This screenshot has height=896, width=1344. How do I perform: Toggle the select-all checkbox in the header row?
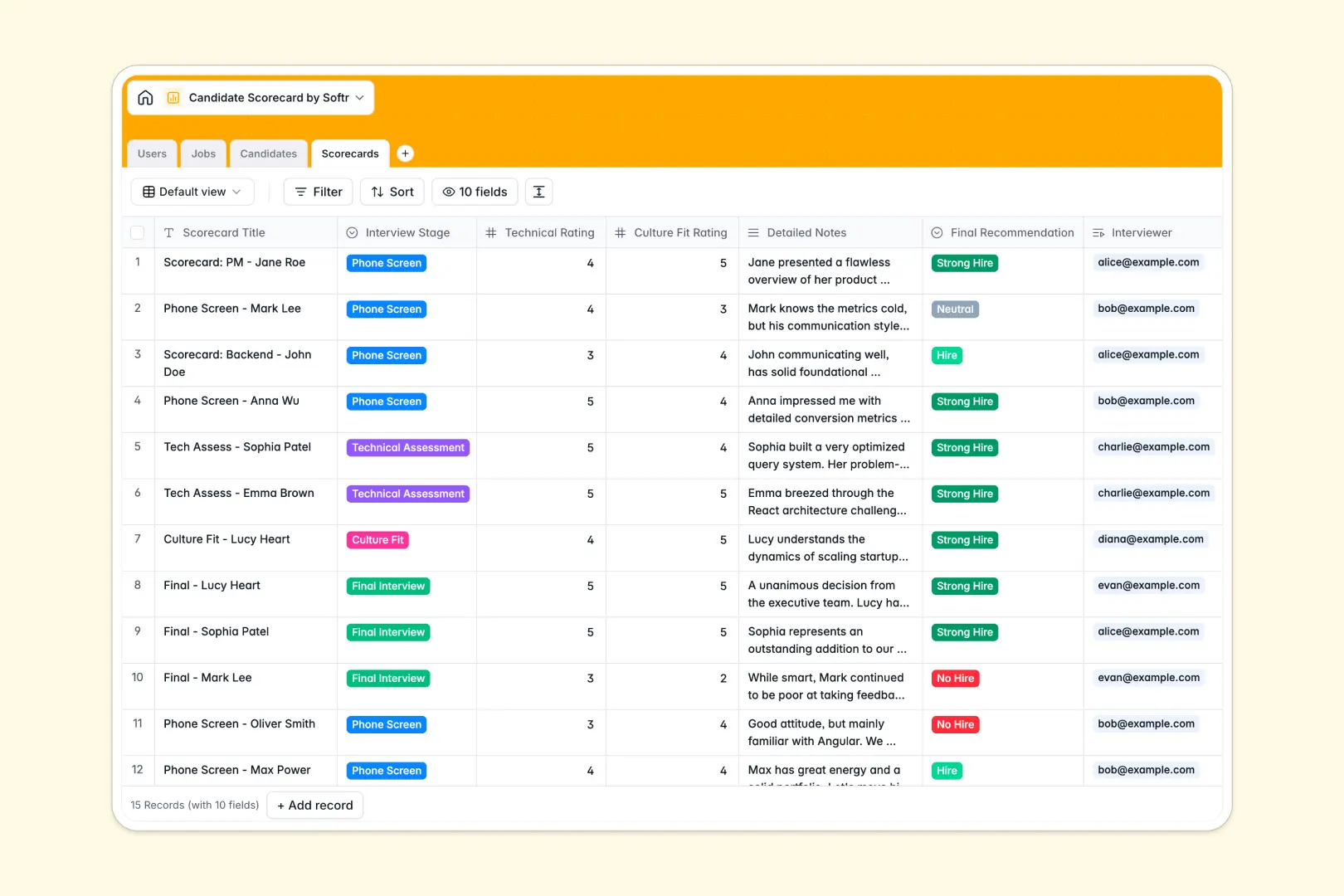tap(138, 232)
